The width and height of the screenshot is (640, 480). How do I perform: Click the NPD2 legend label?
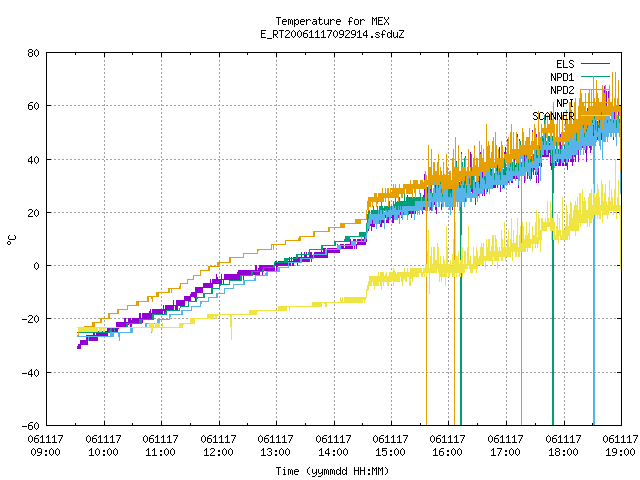[562, 90]
